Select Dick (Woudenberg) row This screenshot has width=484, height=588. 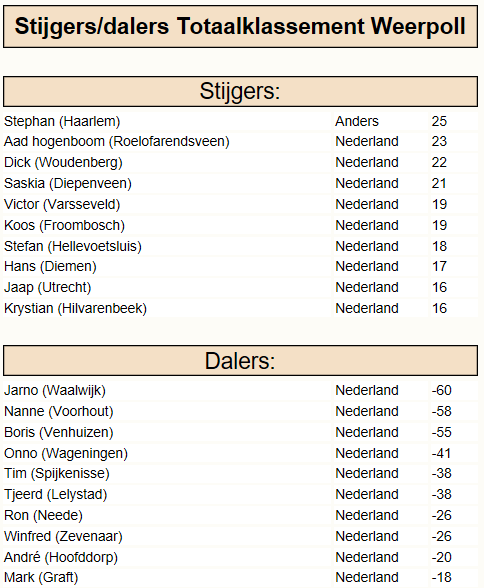[240, 163]
